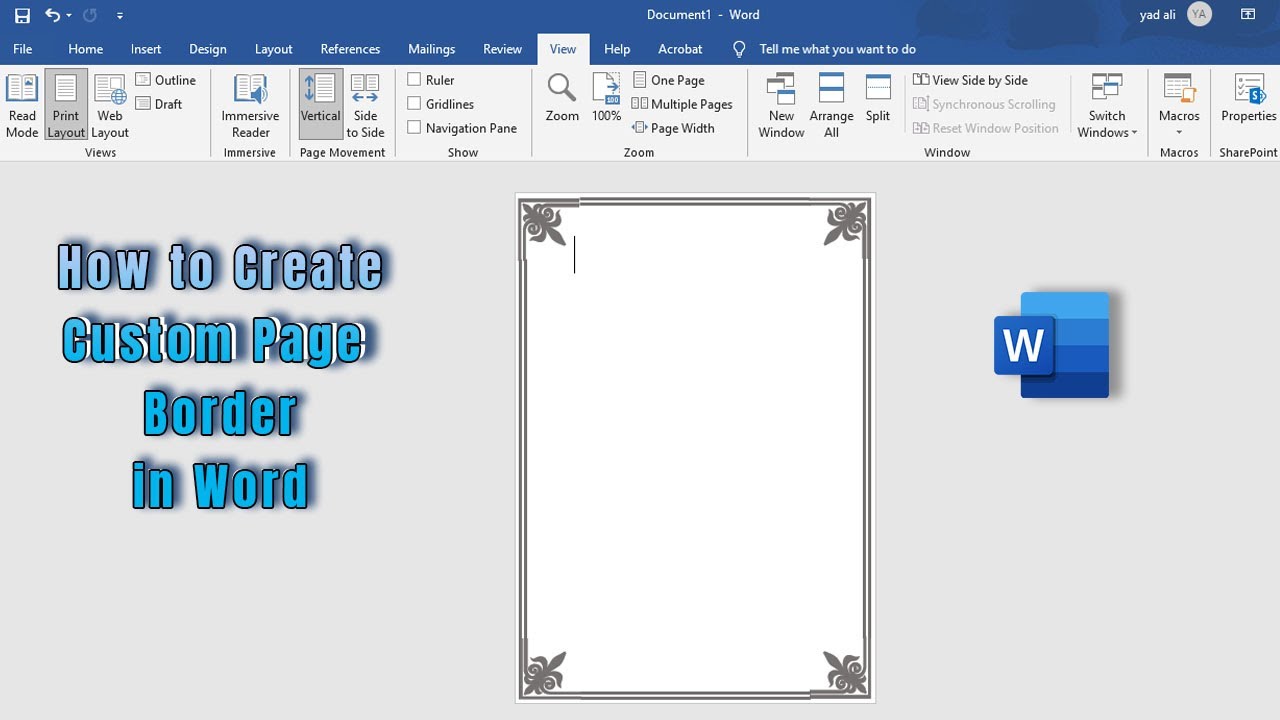1280x720 pixels.
Task: Click the YA account avatar
Action: pos(1199,14)
